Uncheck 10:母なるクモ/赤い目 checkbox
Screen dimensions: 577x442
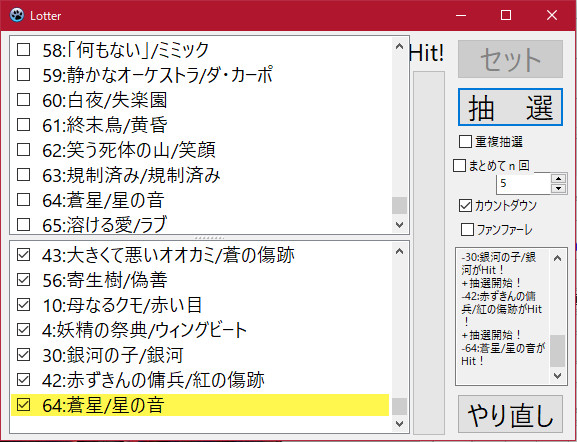[24, 304]
